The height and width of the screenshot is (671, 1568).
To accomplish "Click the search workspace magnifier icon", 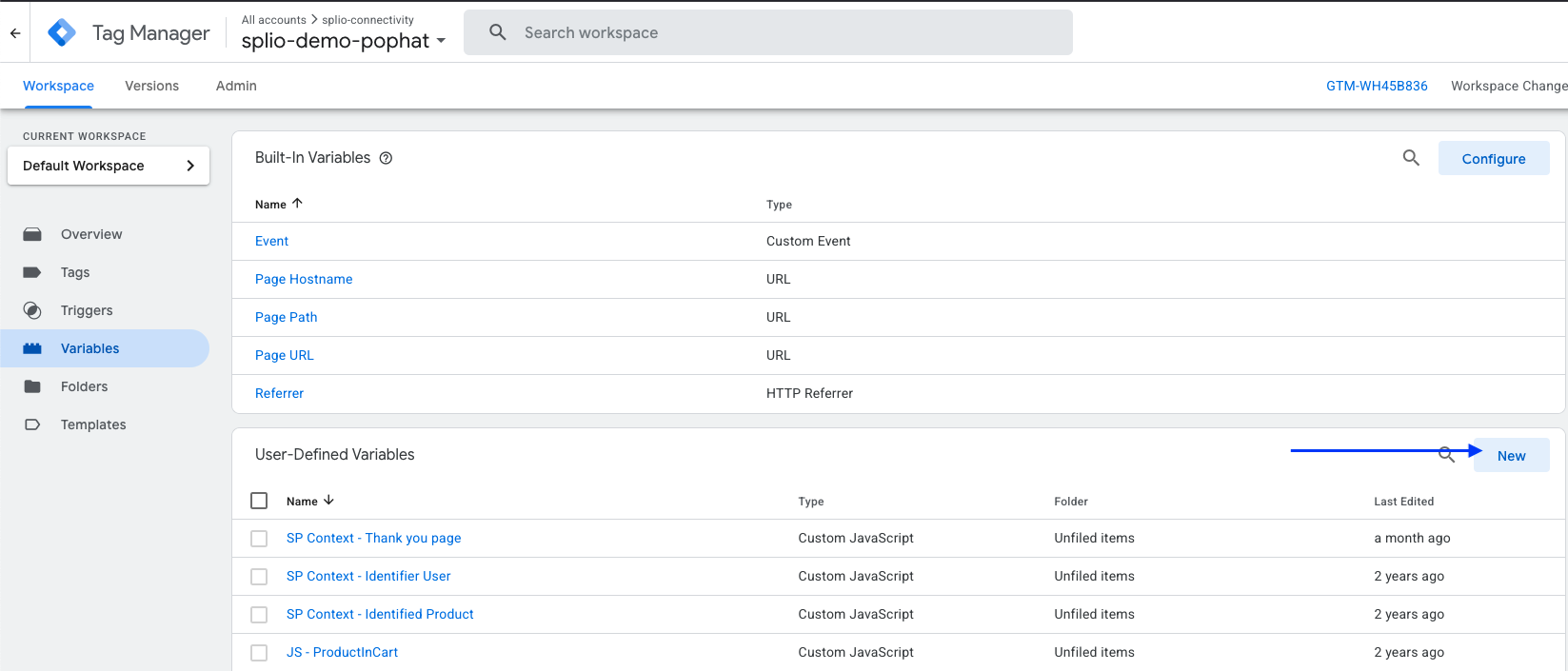I will (x=497, y=32).
